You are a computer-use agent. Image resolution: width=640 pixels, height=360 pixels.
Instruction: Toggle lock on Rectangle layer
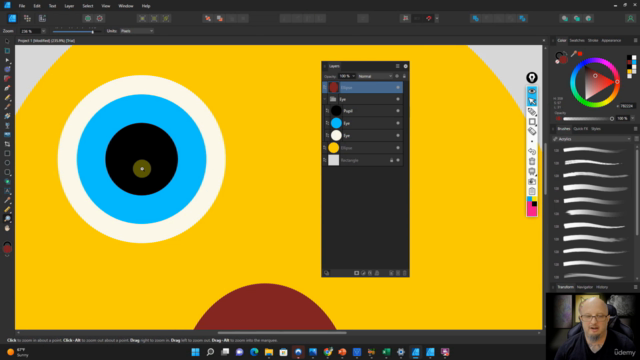(x=391, y=160)
